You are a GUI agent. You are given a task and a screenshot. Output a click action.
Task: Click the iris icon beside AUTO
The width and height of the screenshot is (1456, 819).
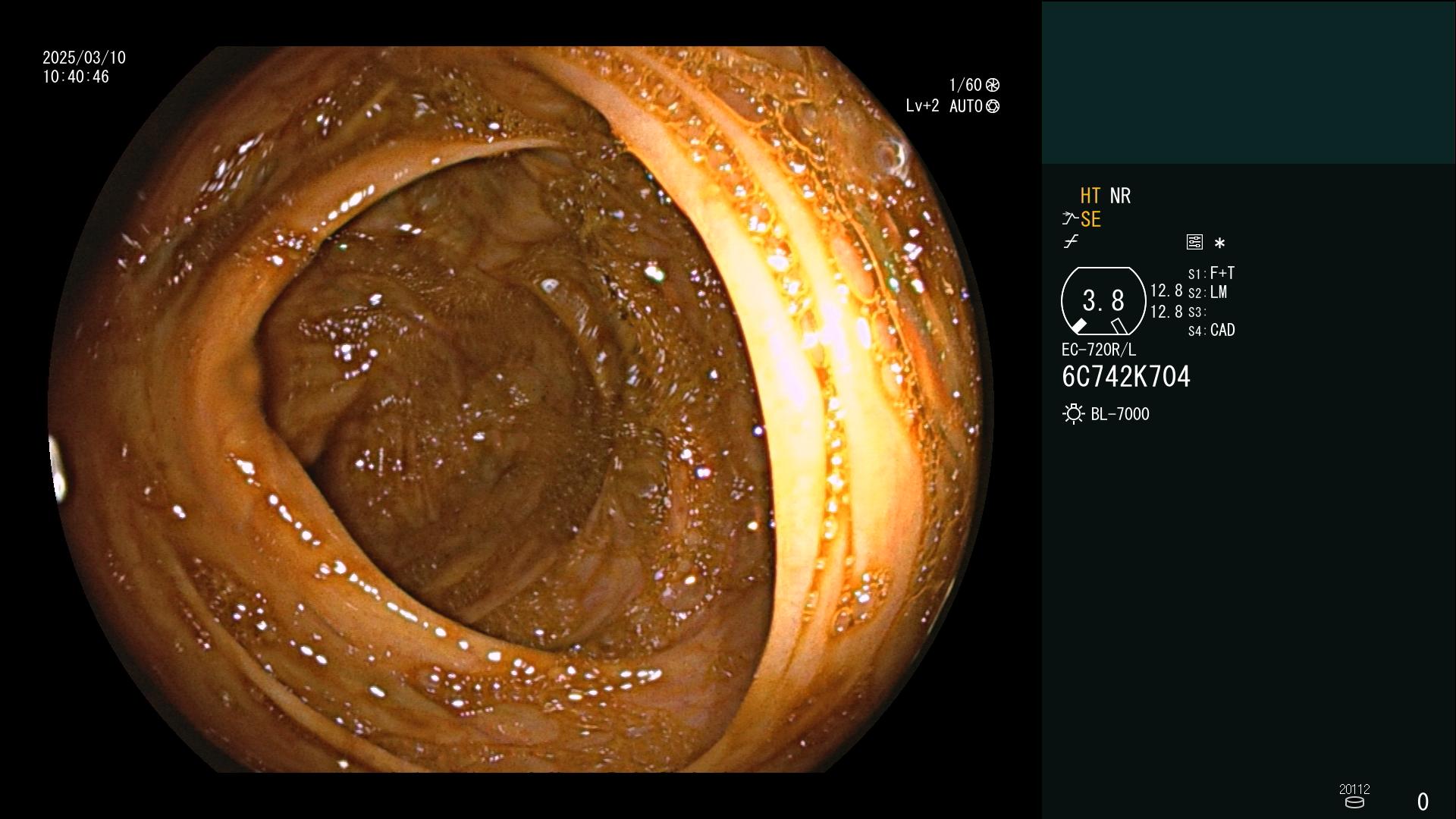click(993, 106)
